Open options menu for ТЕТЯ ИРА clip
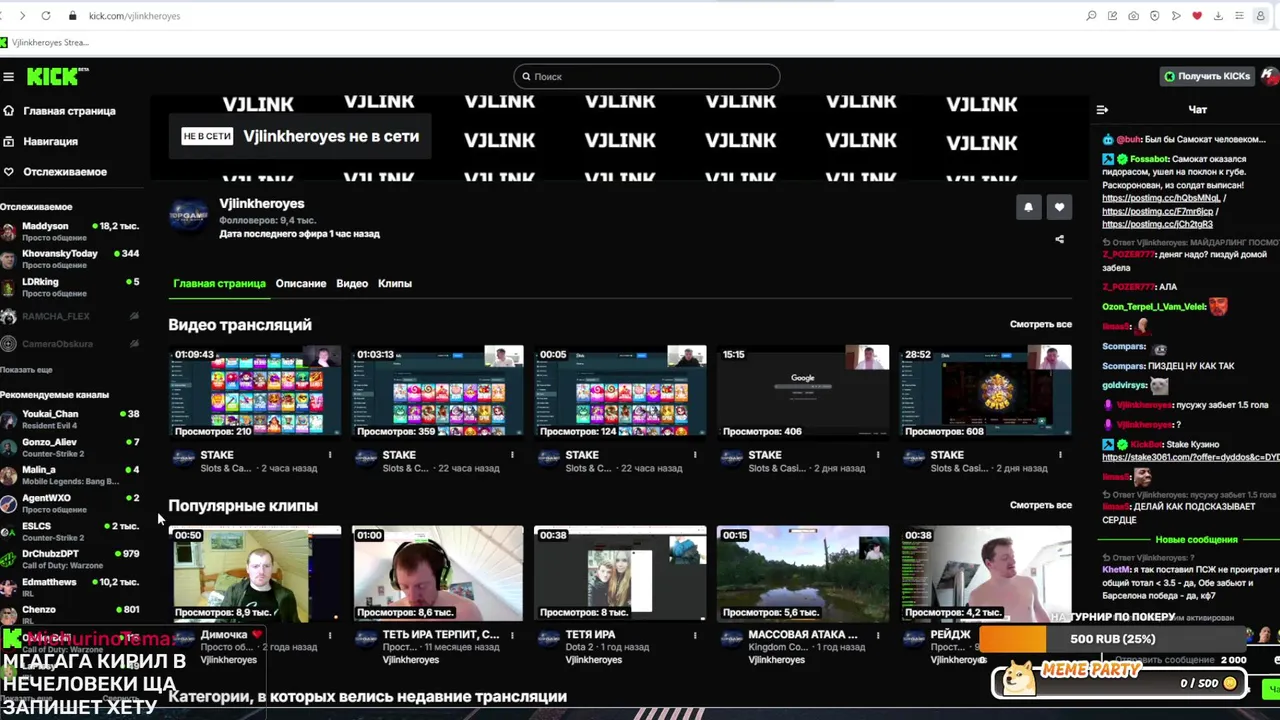Screen dimensions: 1280x720 [x=695, y=635]
